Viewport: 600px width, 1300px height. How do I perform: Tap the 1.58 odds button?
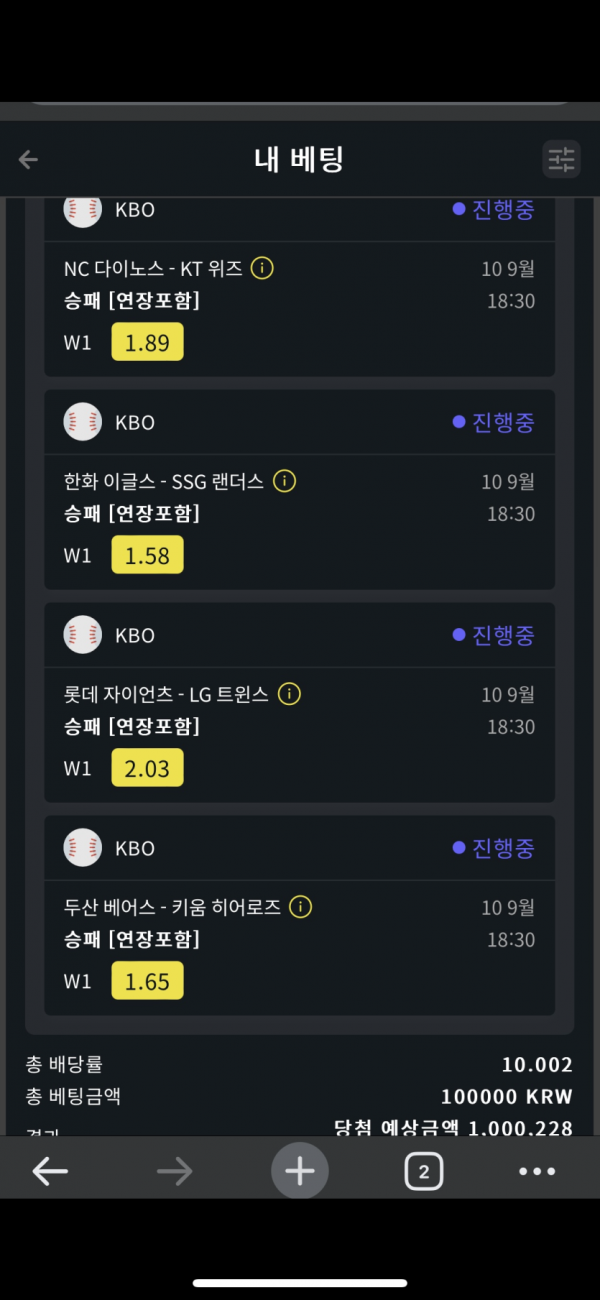(x=147, y=555)
